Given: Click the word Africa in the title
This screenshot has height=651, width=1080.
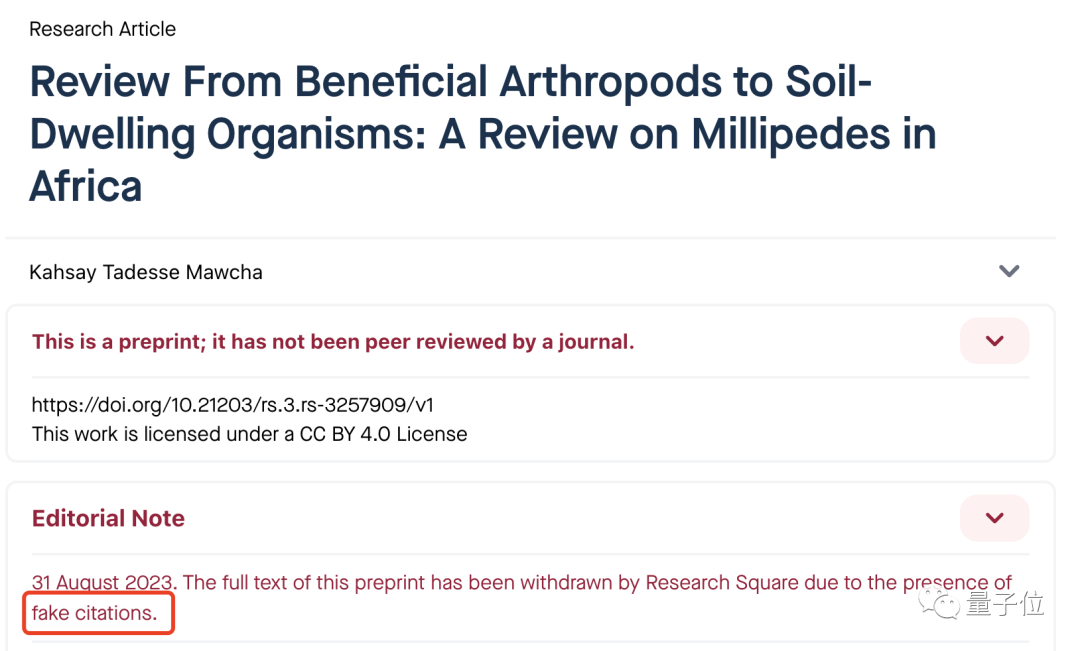Looking at the screenshot, I should (85, 186).
